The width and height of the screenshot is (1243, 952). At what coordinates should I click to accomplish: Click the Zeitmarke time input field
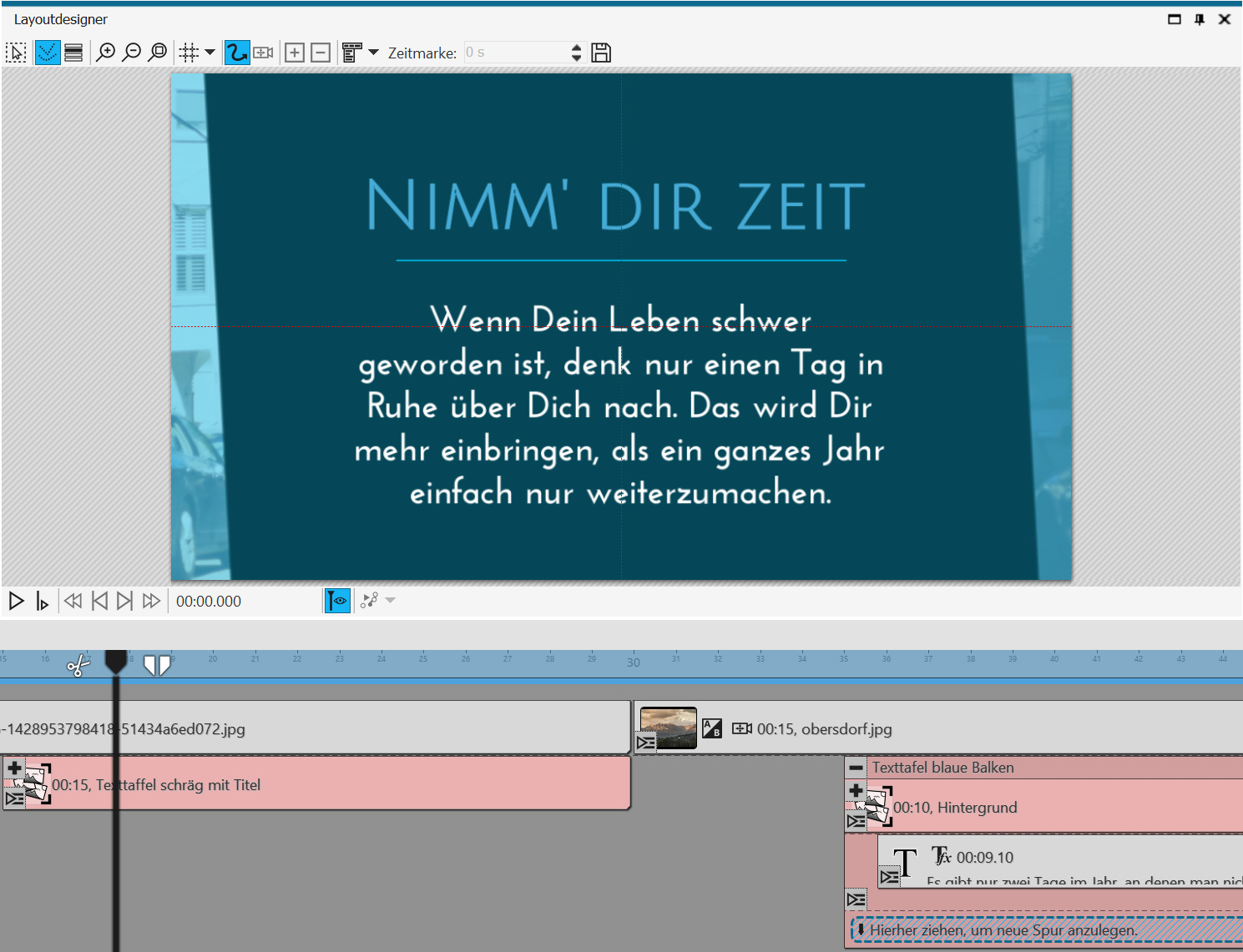tap(516, 53)
